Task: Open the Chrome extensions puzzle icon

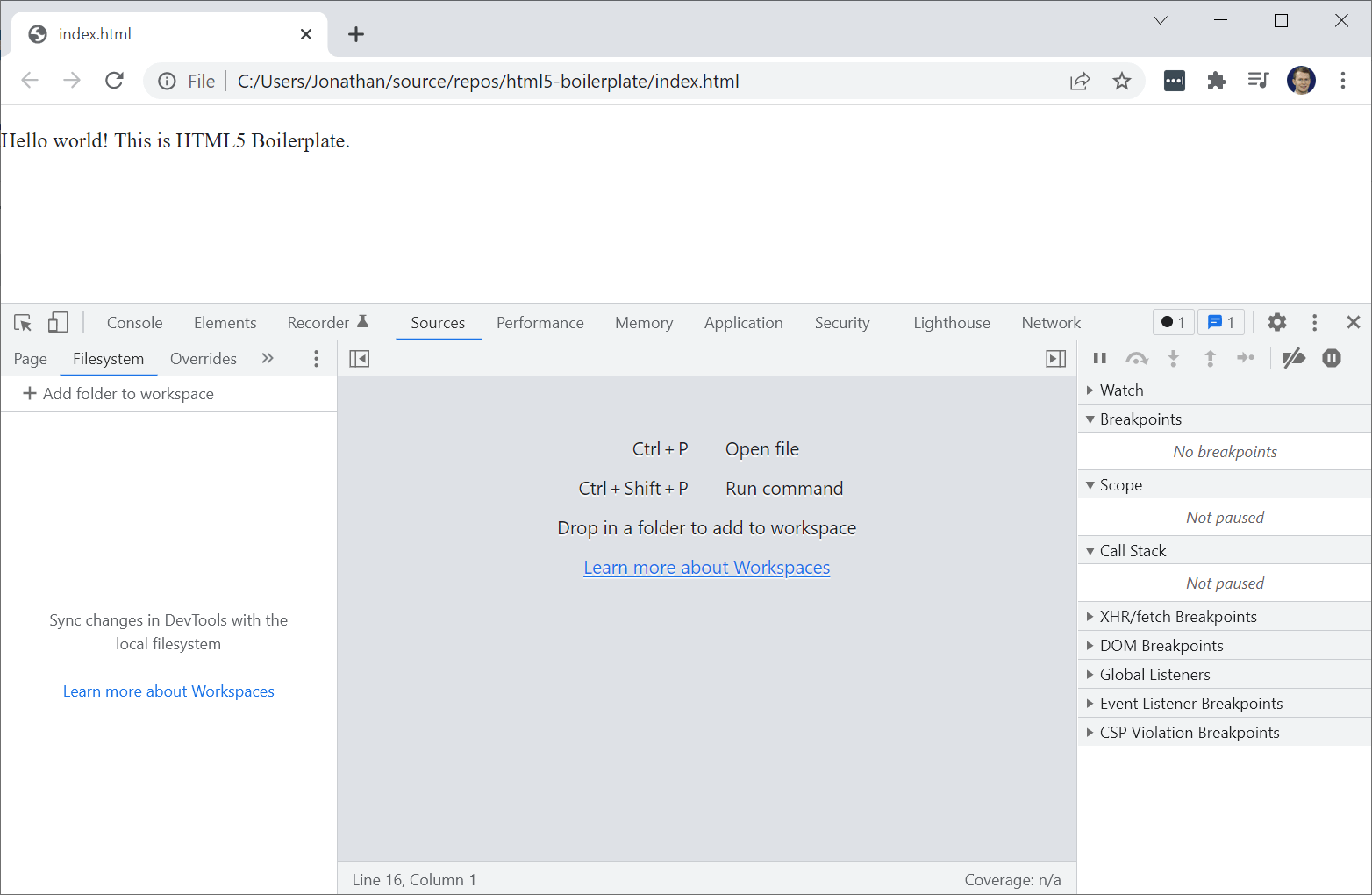Action: tap(1217, 81)
